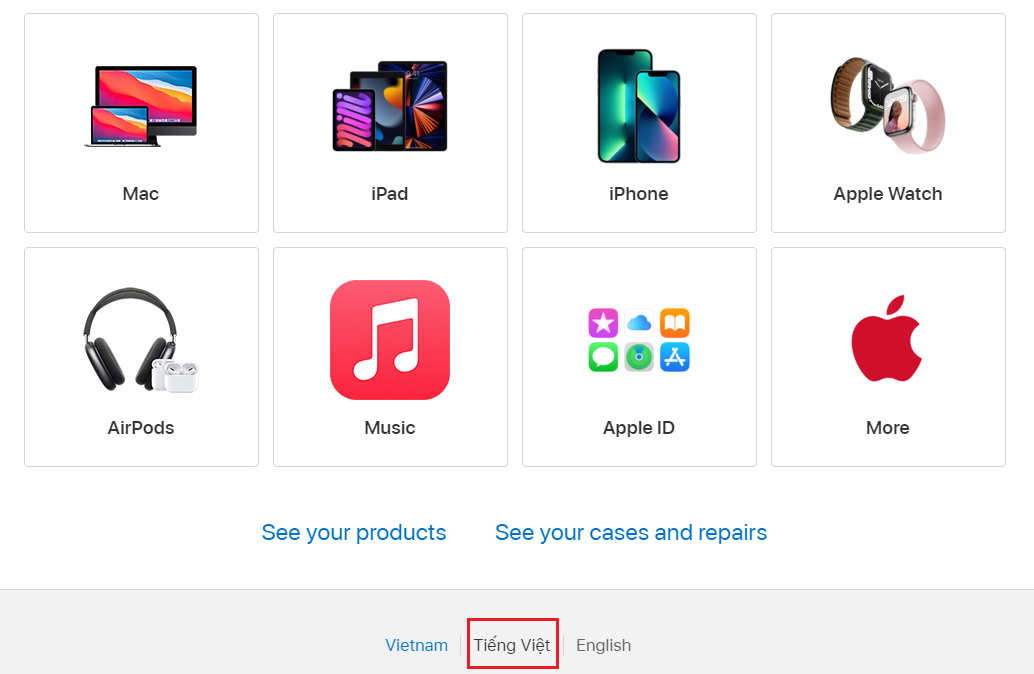This screenshot has height=674, width=1034.
Task: Open See your cases and repairs
Action: pos(631,533)
